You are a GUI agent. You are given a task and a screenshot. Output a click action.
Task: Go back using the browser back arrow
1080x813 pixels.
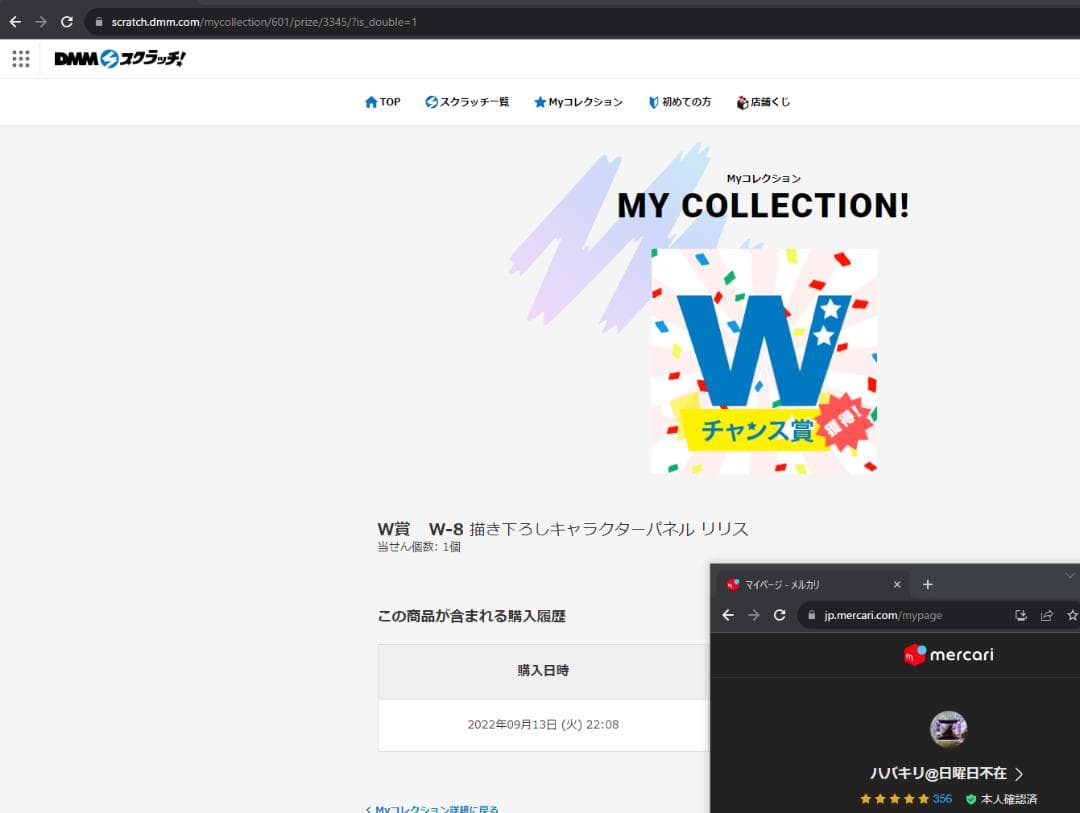click(x=16, y=20)
